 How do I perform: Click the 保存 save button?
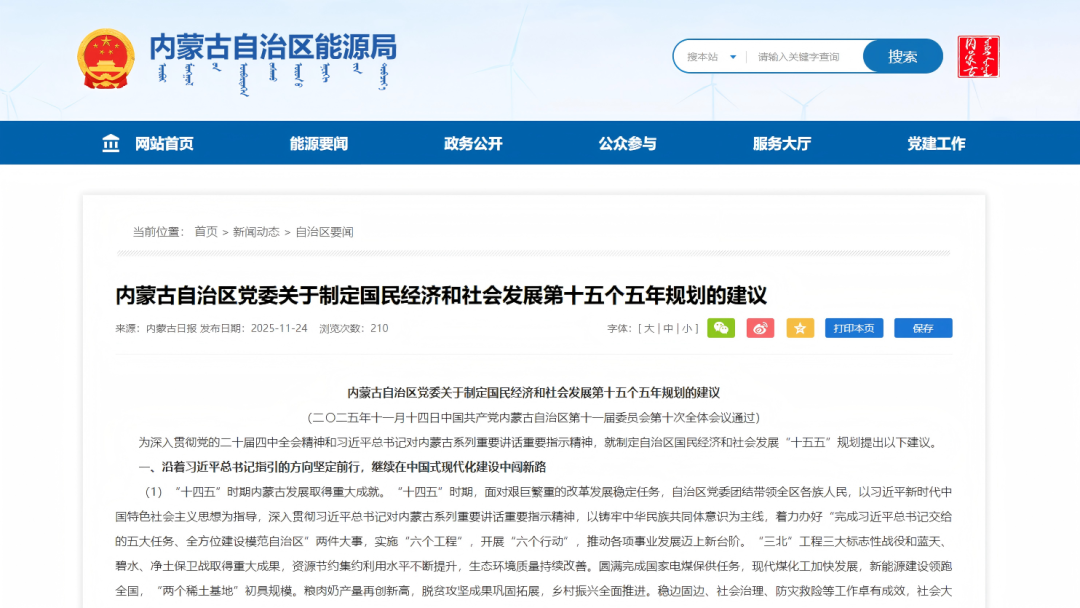tap(923, 328)
